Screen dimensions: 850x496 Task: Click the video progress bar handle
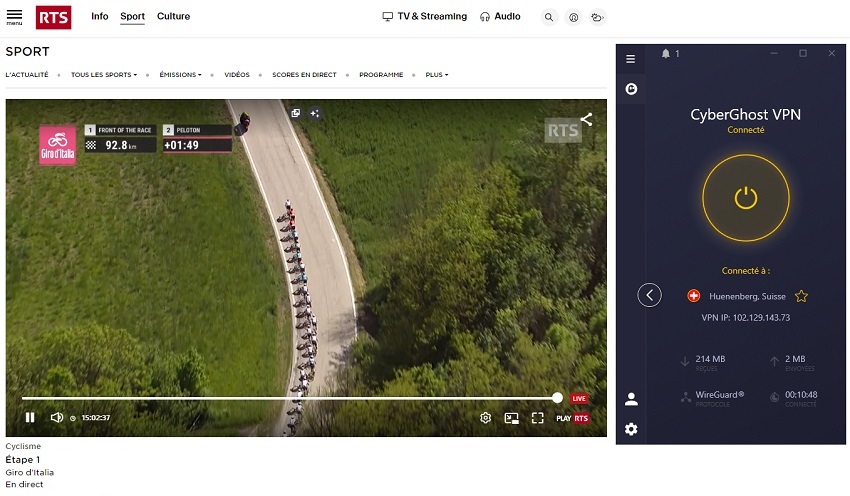click(x=557, y=398)
